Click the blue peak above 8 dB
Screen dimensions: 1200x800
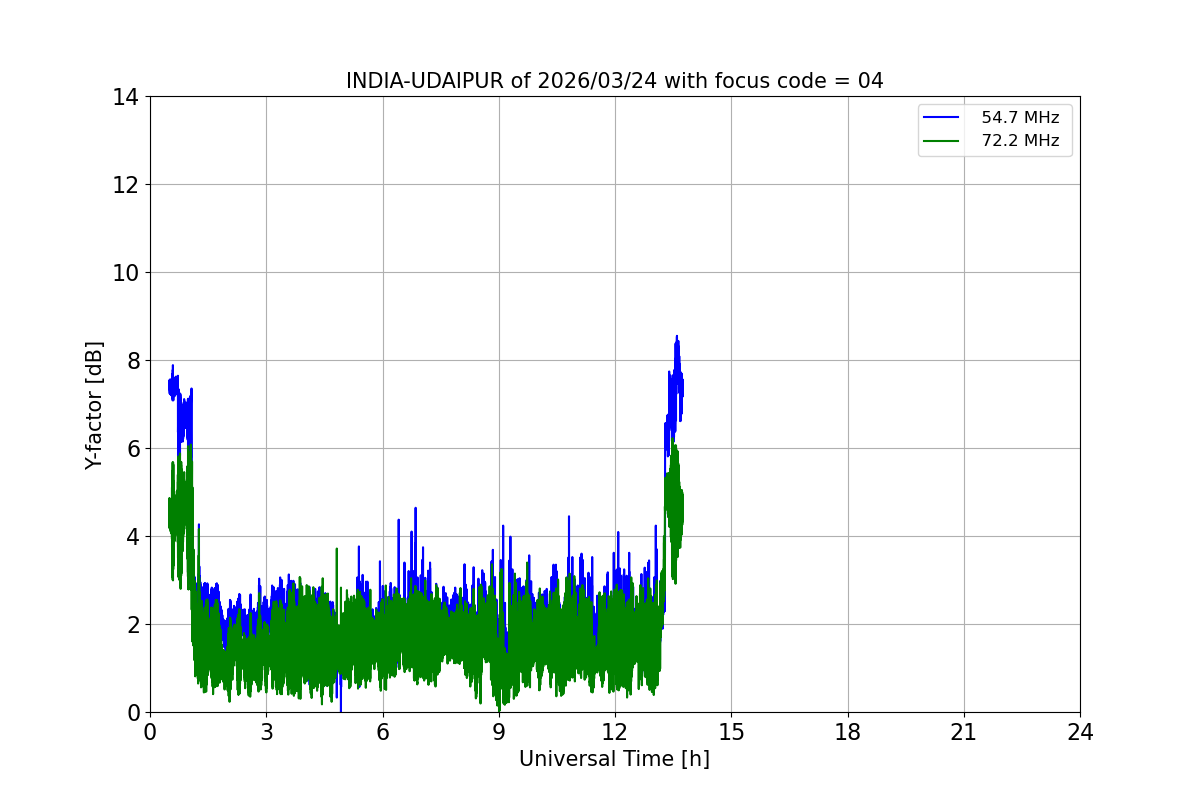[677, 338]
